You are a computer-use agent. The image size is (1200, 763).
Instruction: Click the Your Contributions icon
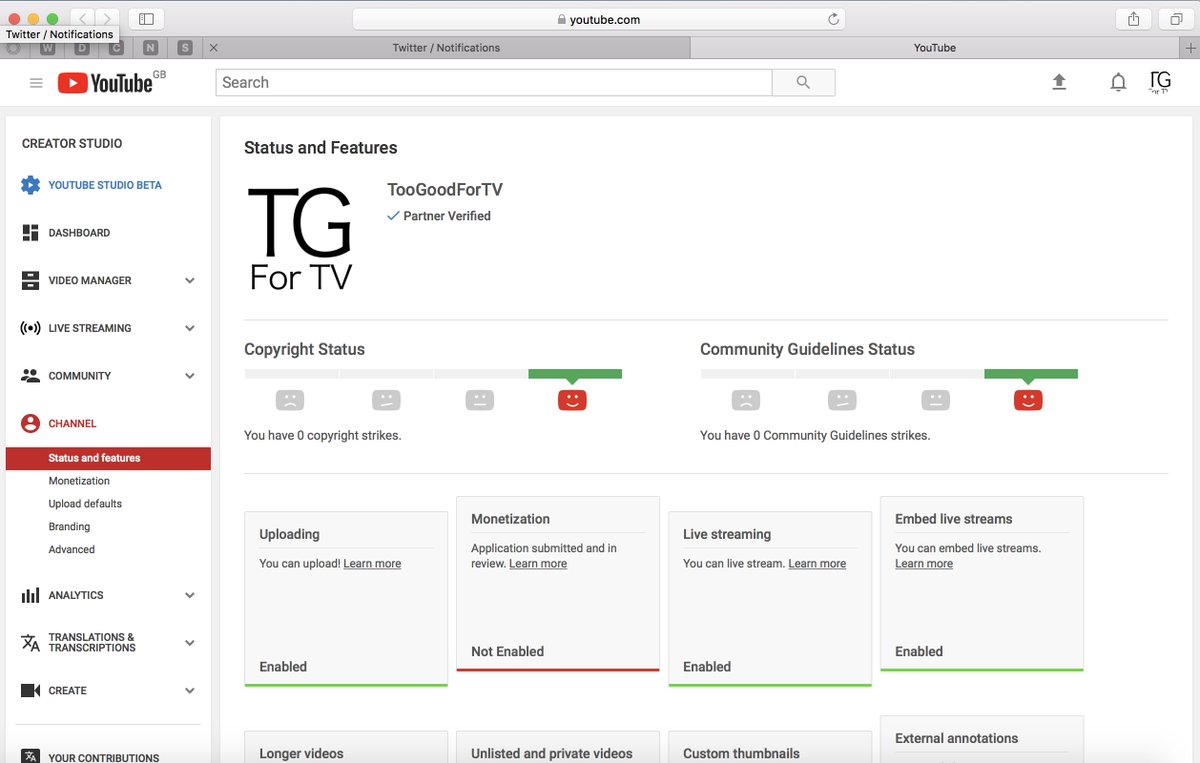pos(30,757)
